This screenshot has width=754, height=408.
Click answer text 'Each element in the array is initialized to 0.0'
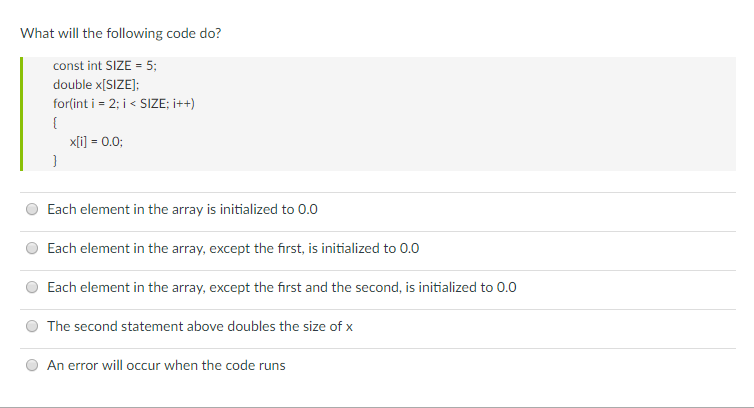tap(182, 210)
